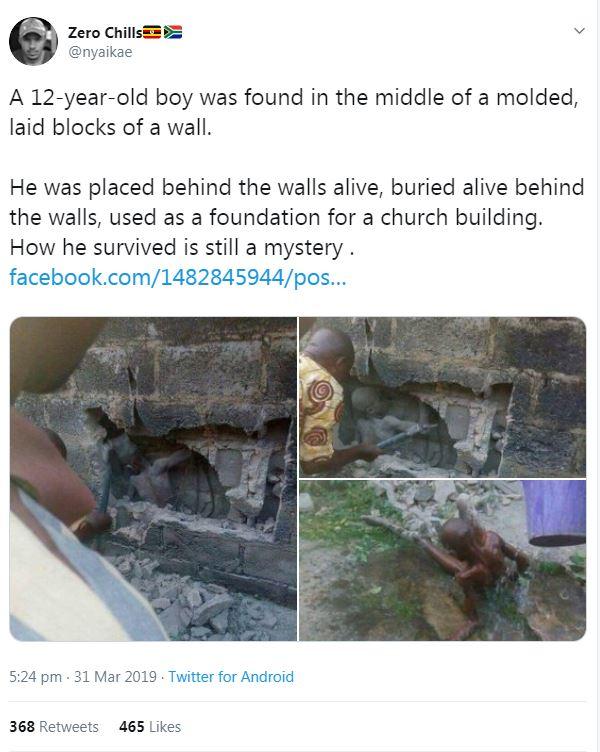Open the large left wall photo
600x752 pixels.
click(153, 479)
